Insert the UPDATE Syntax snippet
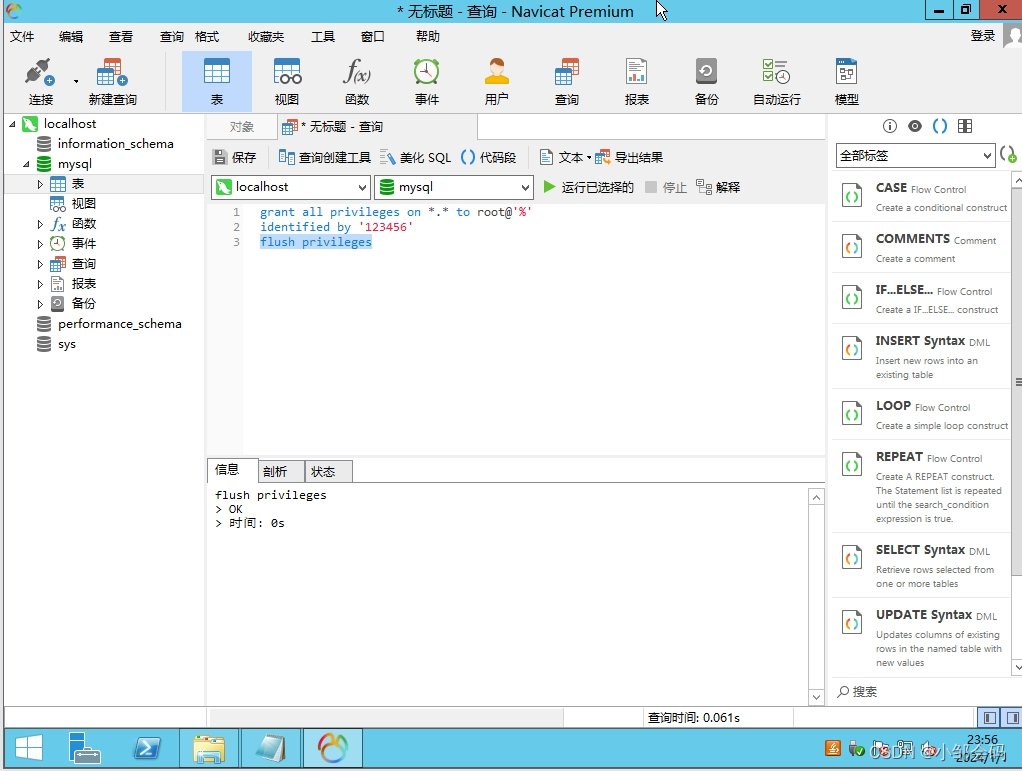The width and height of the screenshot is (1022, 771). coord(922,637)
